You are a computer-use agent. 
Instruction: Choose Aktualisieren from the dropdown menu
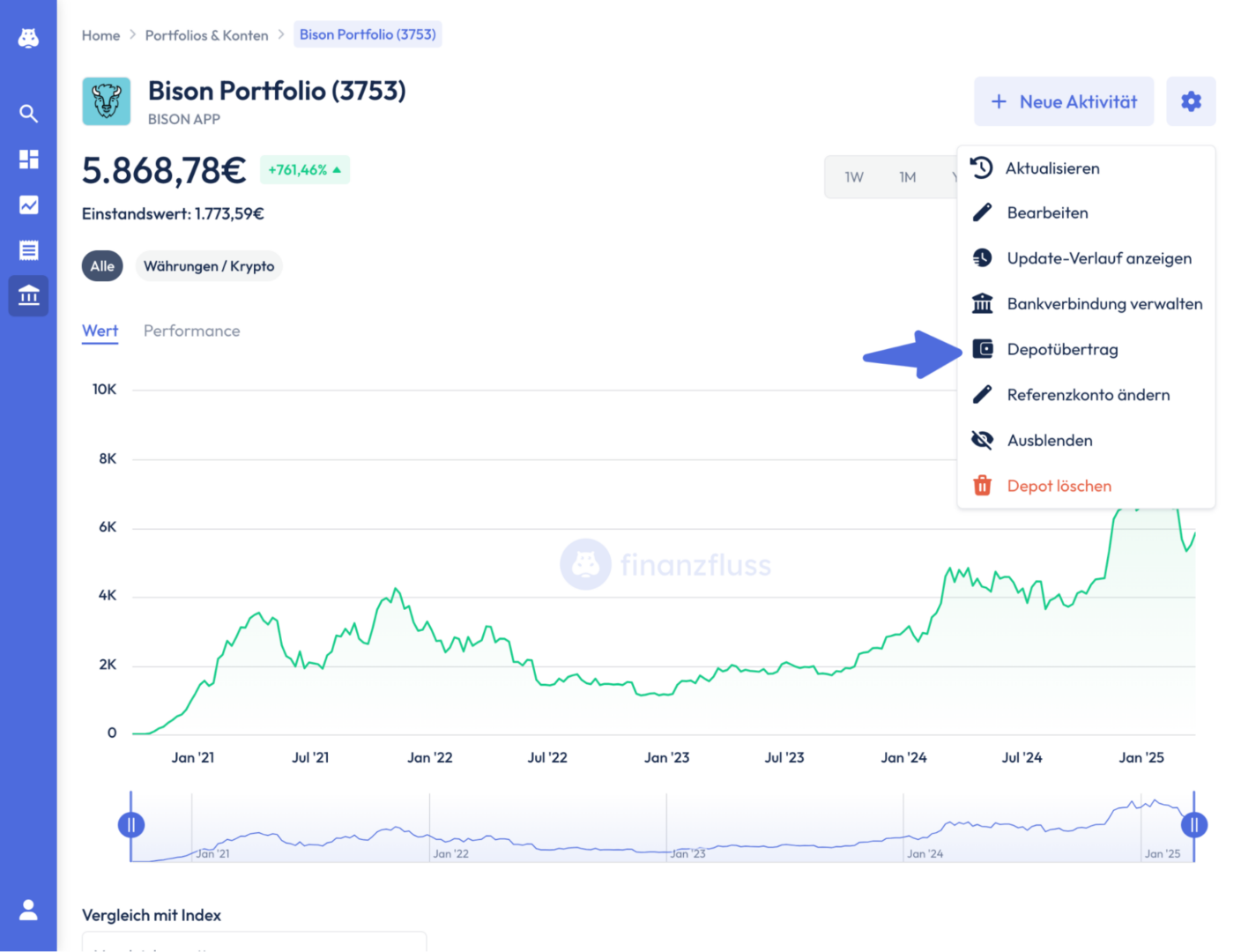[1086, 168]
